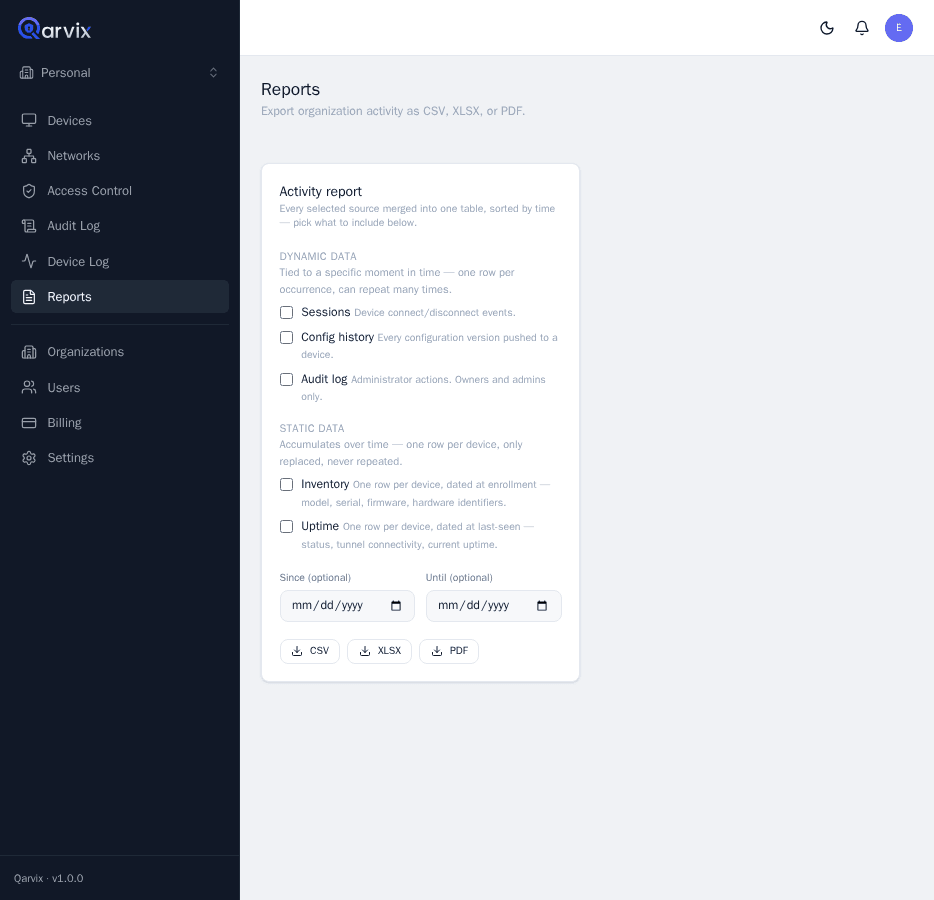
Task: Click the Users people icon
Action: [x=29, y=387]
